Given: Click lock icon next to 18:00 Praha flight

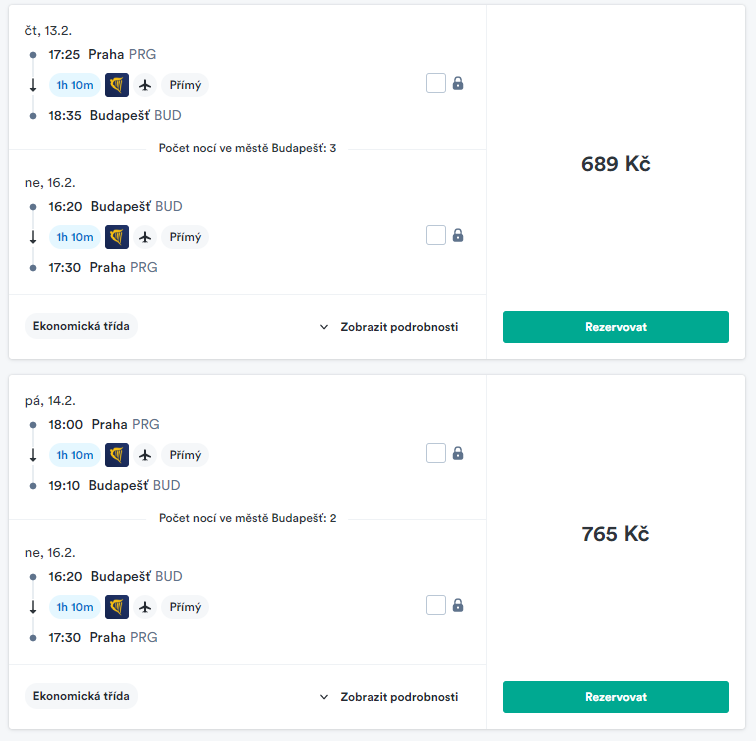Looking at the screenshot, I should tap(458, 453).
